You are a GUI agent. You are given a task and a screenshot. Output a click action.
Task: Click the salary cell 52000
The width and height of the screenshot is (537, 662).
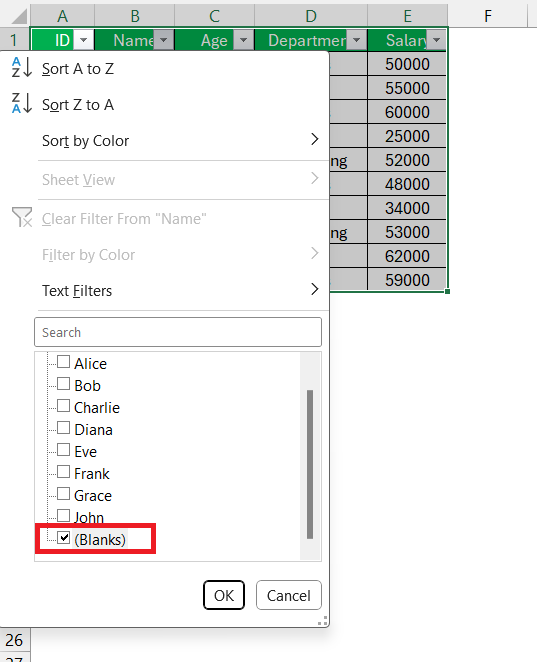[x=407, y=160]
